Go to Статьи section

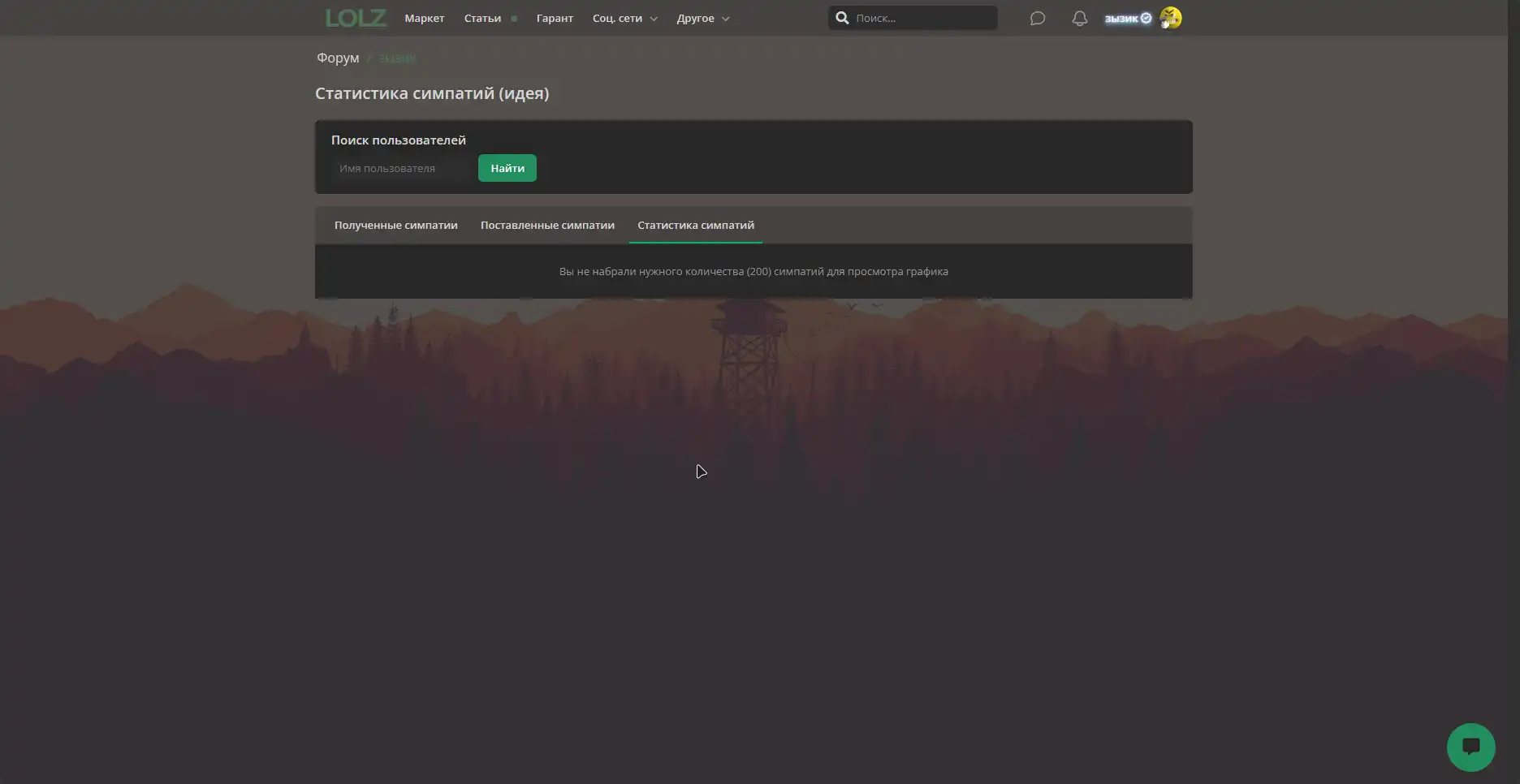[482, 18]
